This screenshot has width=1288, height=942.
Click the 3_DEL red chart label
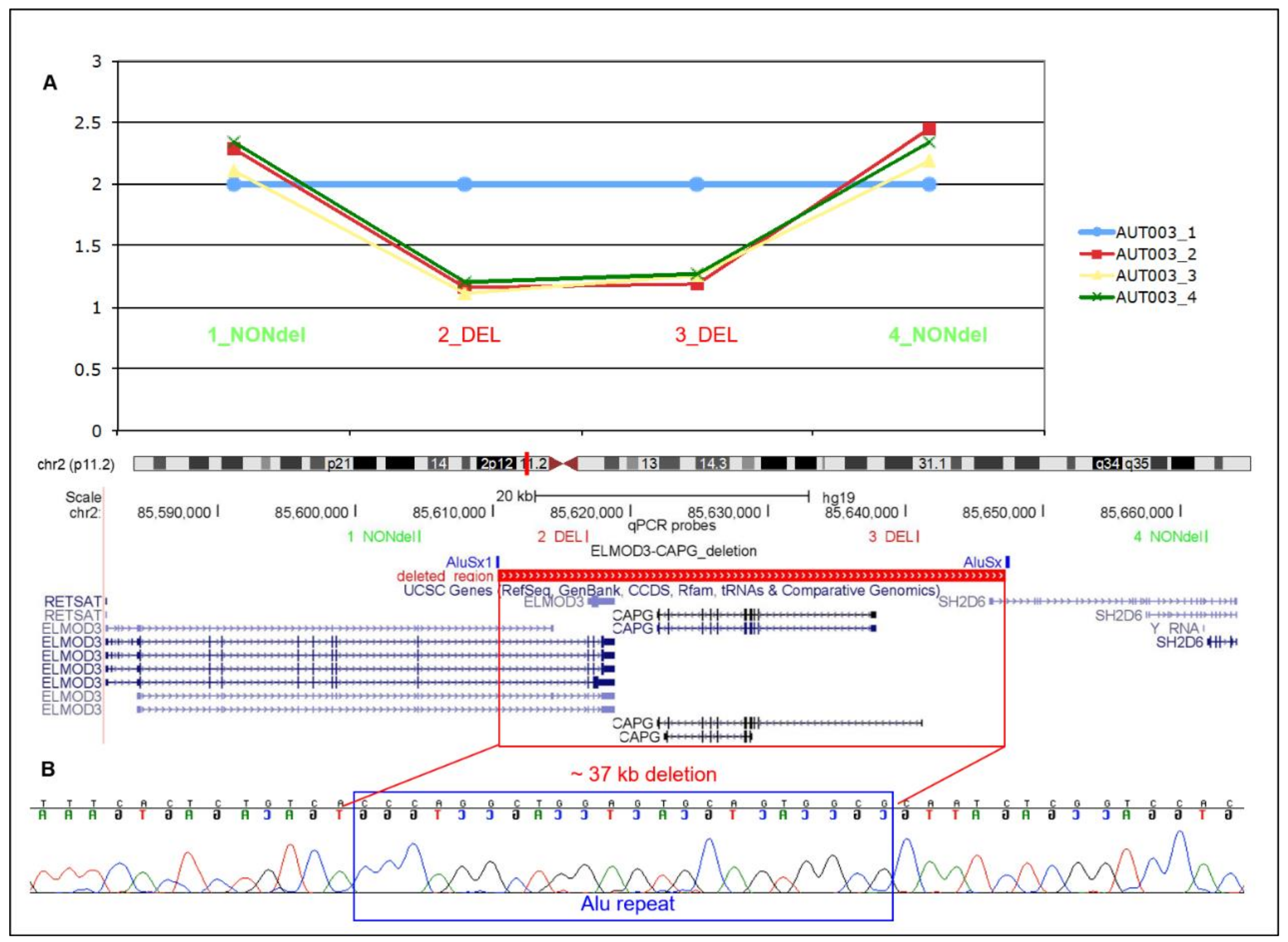pos(706,335)
